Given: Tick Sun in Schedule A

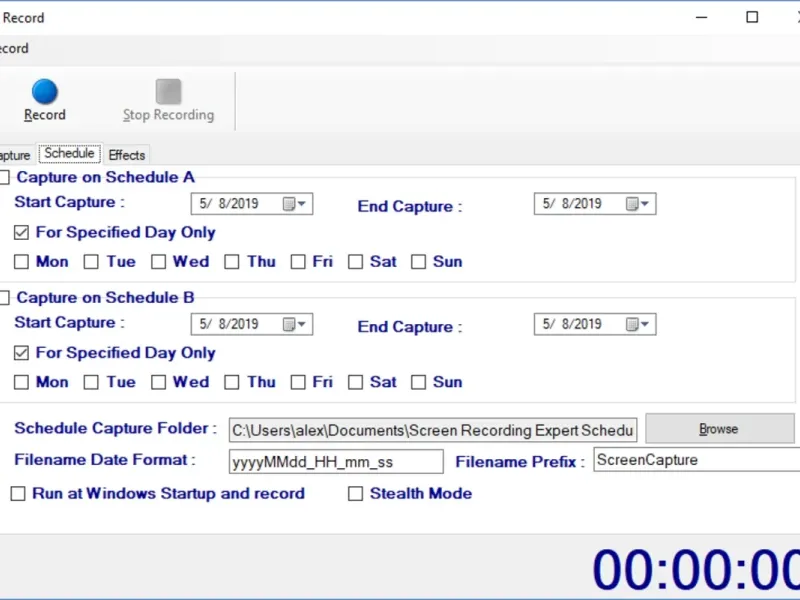Looking at the screenshot, I should (418, 262).
